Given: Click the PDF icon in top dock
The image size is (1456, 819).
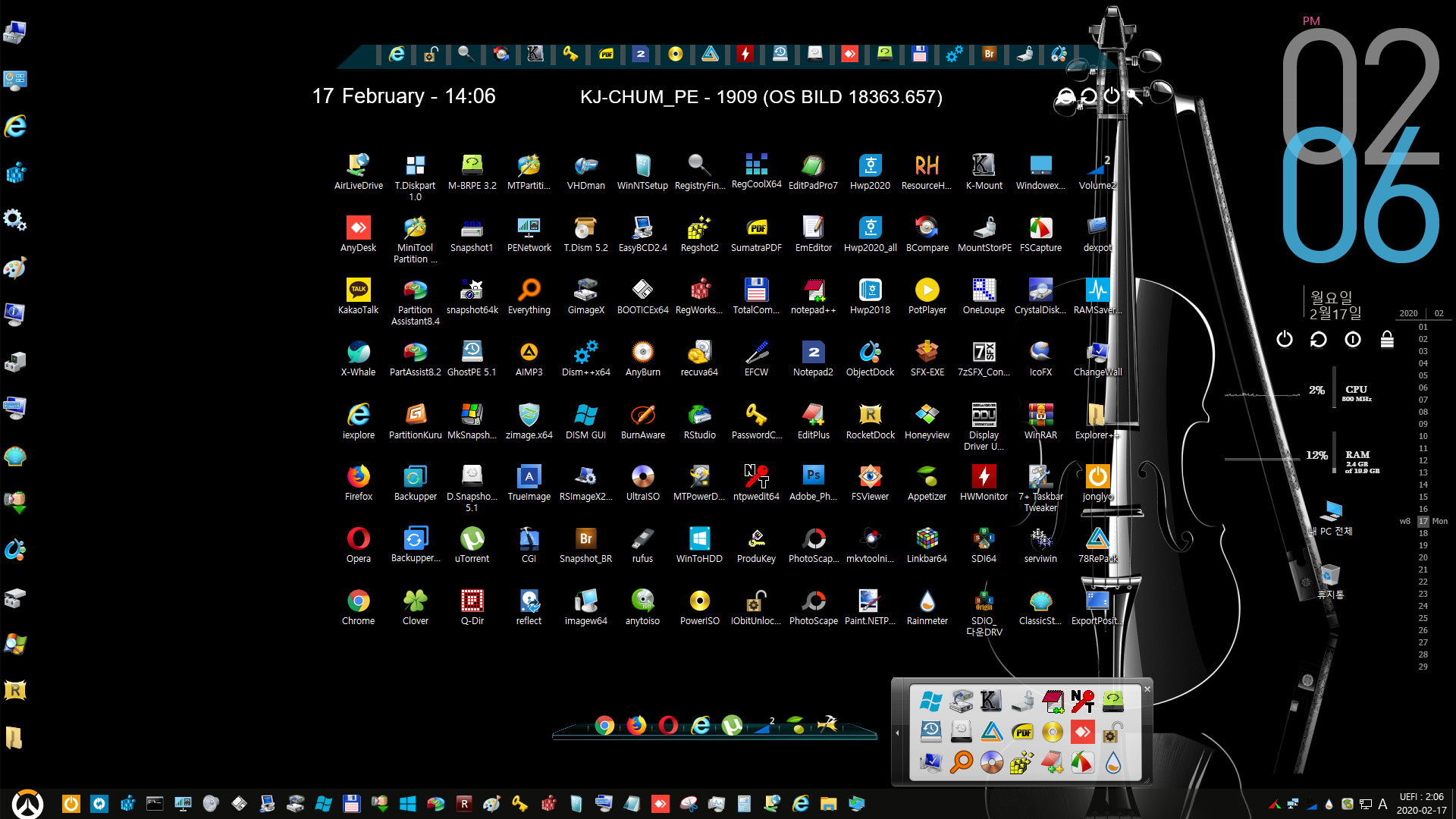Looking at the screenshot, I should [606, 54].
